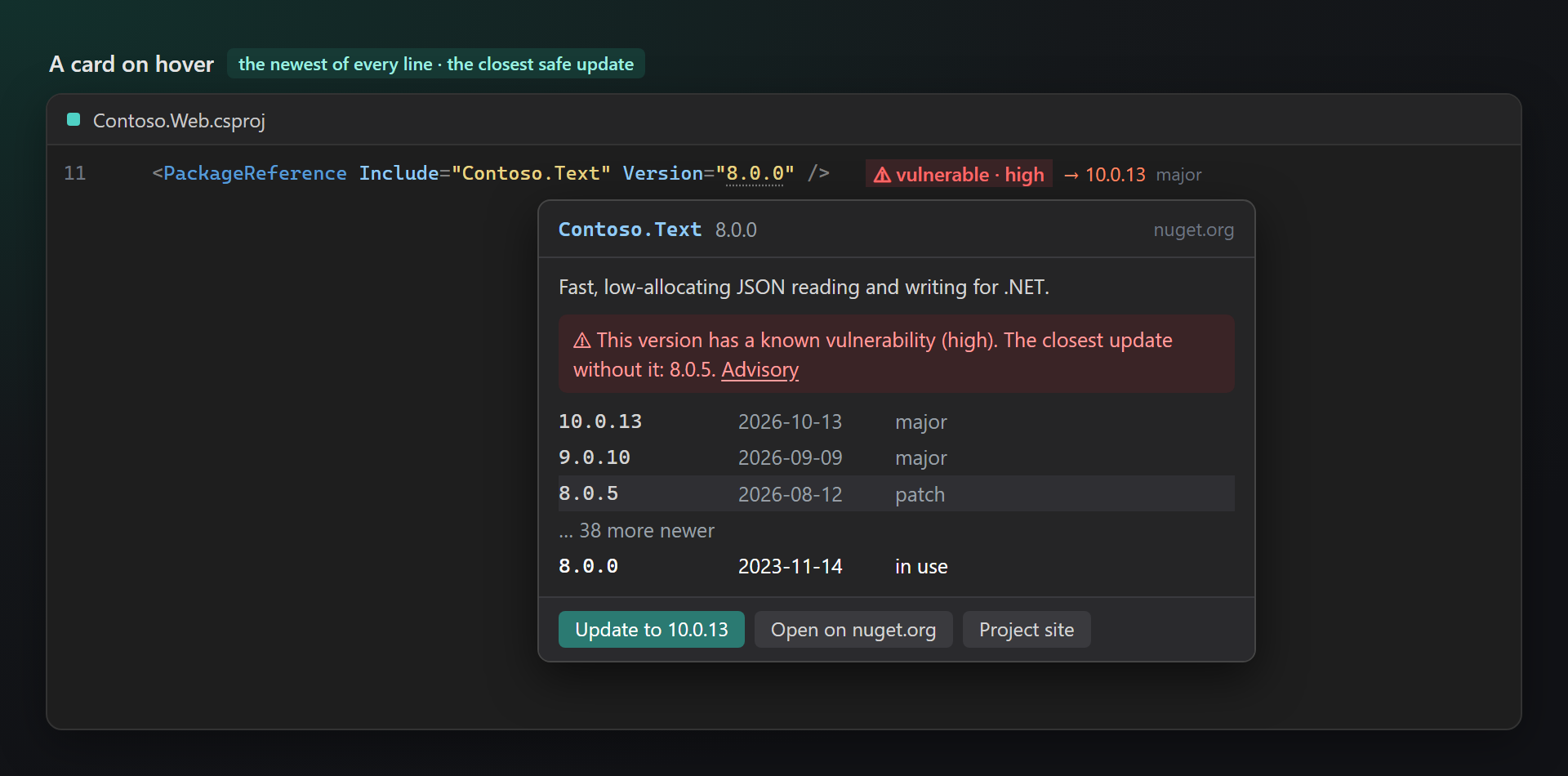The image size is (1568, 776).
Task: Click line number 11 in gutter
Action: [x=75, y=173]
